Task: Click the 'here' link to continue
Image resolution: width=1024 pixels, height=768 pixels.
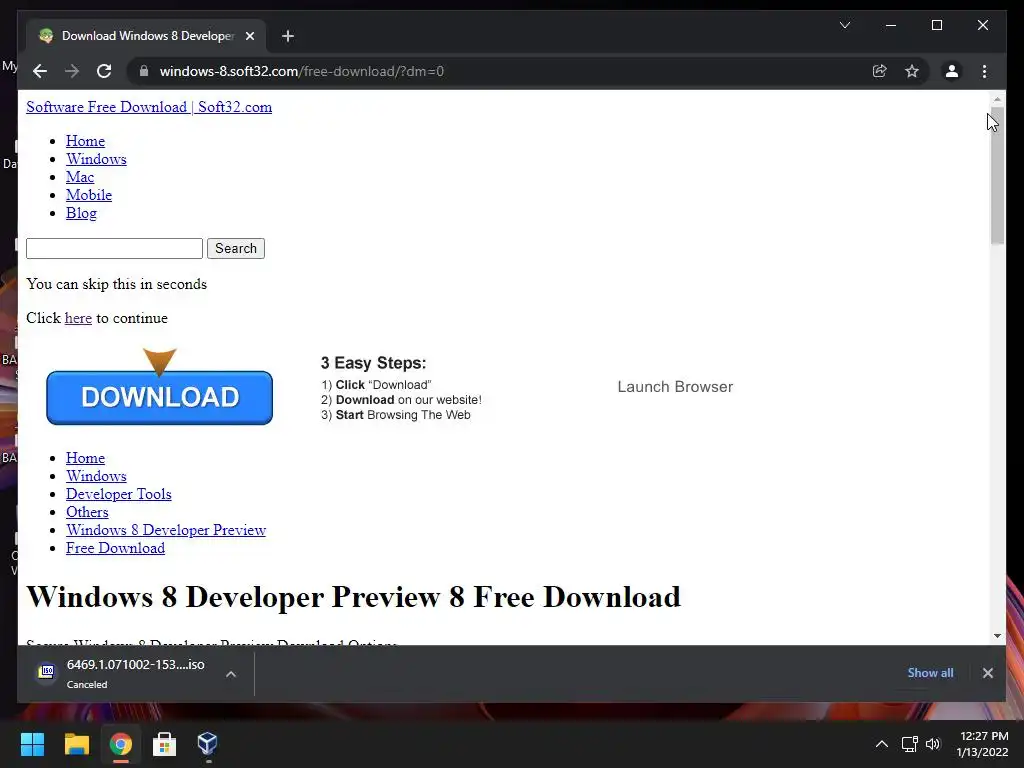Action: click(78, 318)
